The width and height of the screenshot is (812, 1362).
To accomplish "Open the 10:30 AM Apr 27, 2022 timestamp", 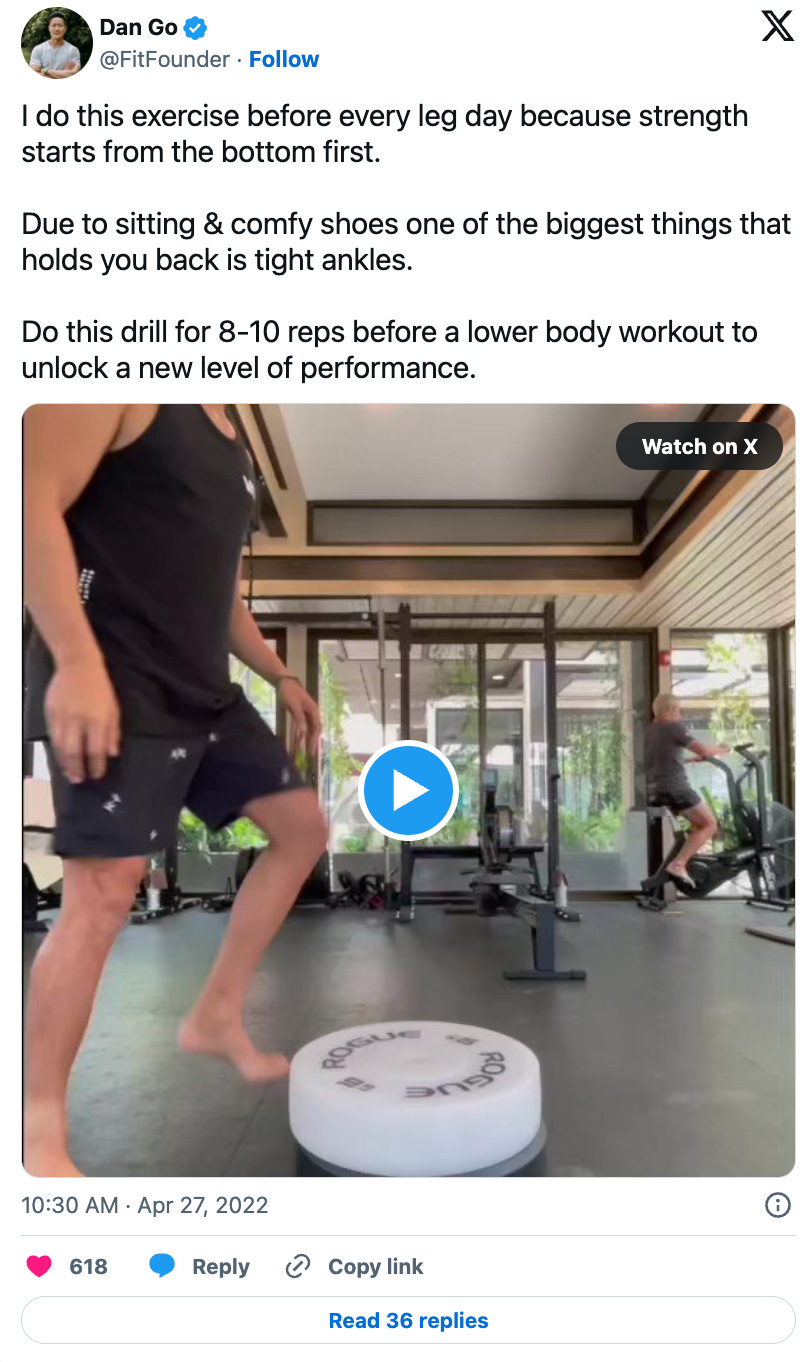I will point(145,1205).
